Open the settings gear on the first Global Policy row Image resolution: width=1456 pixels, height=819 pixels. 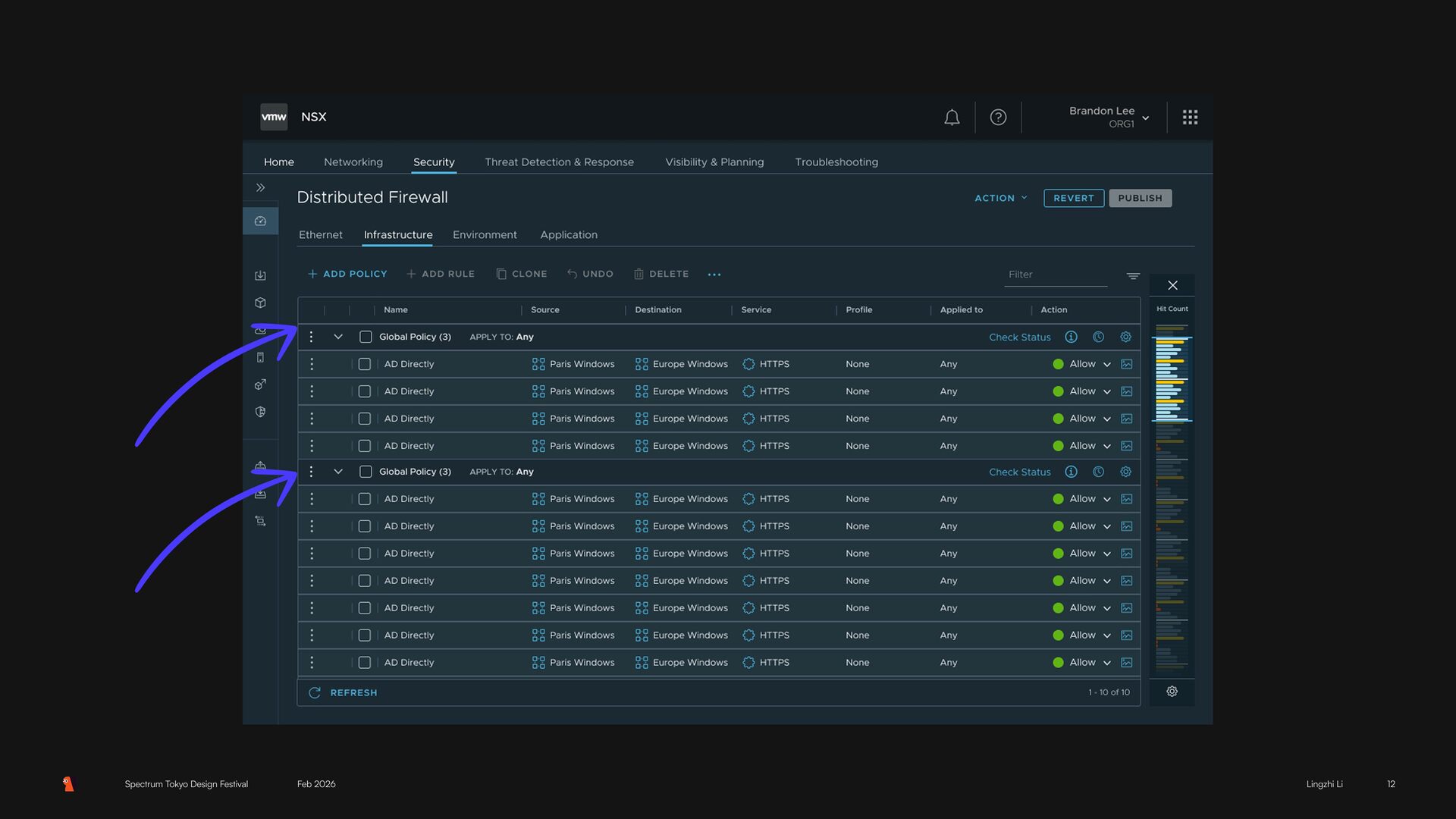tap(1125, 337)
